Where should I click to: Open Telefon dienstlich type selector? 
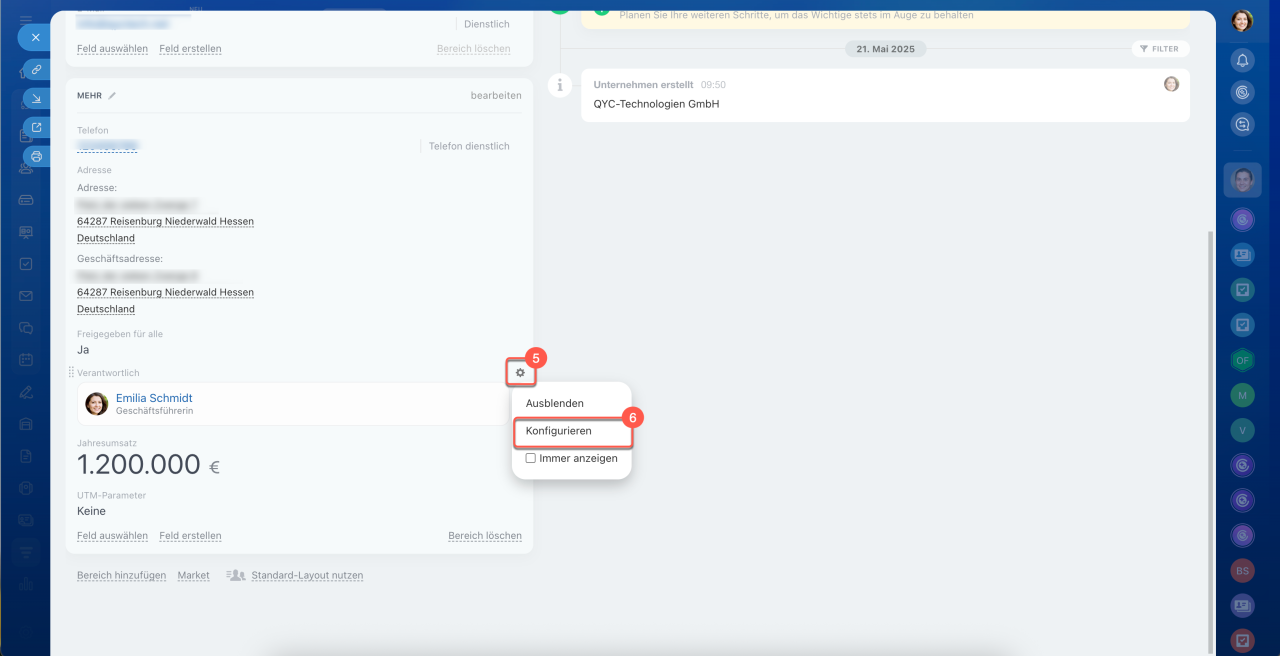(469, 146)
